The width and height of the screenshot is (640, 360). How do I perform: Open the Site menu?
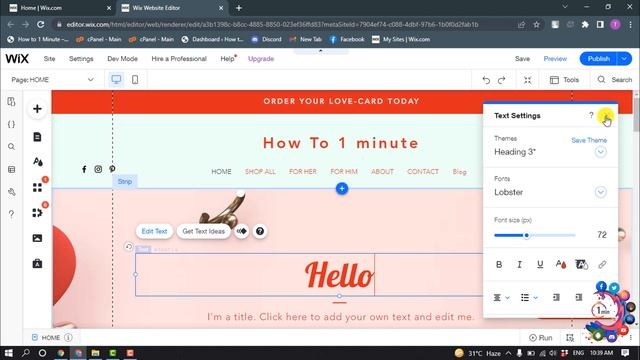tap(49, 59)
